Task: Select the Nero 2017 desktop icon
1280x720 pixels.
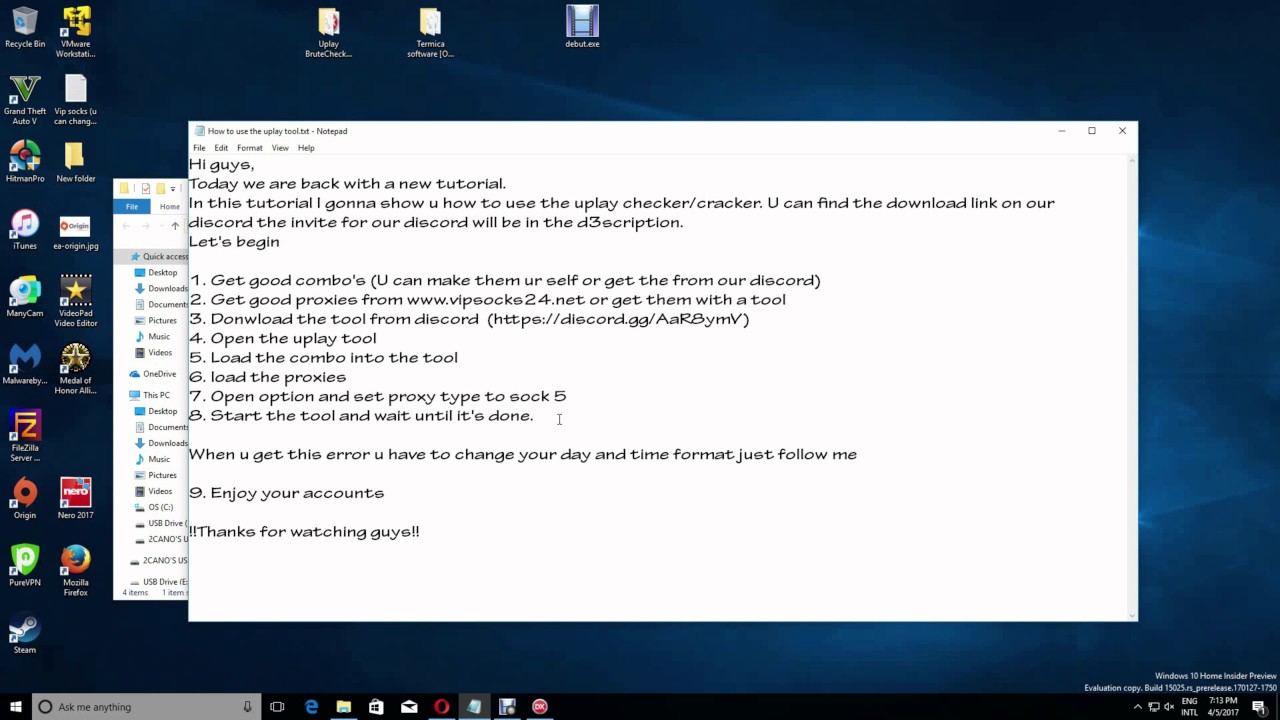Action: tap(76, 499)
